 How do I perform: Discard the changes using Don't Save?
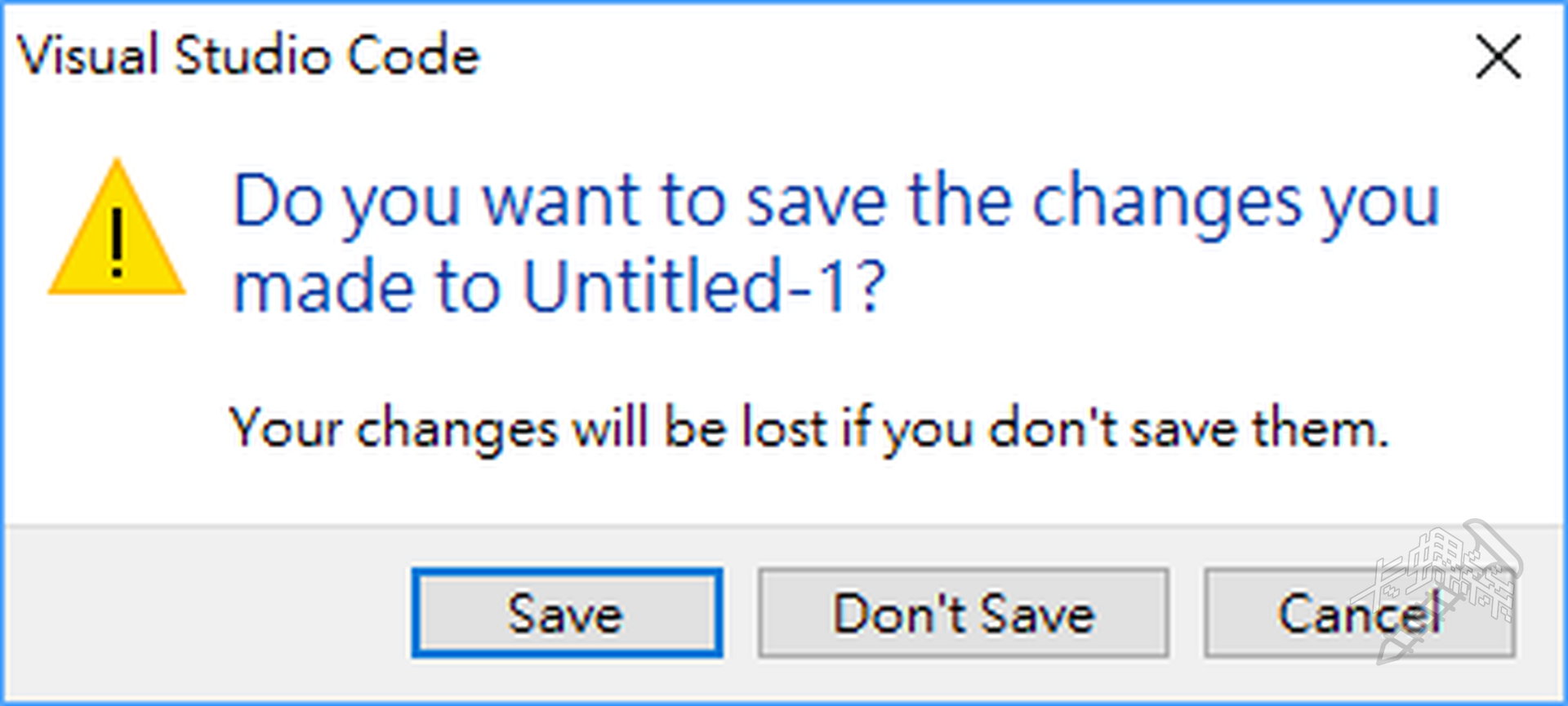(963, 613)
